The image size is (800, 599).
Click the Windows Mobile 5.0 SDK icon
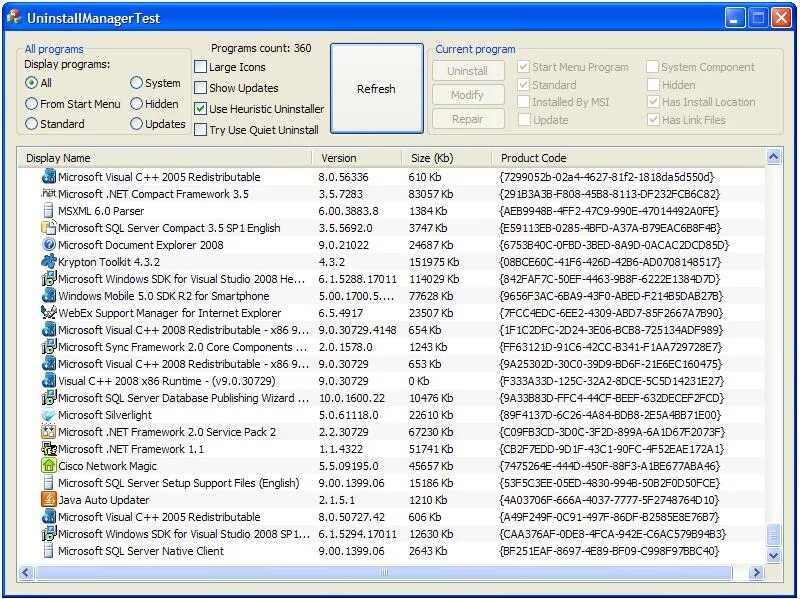[48, 295]
